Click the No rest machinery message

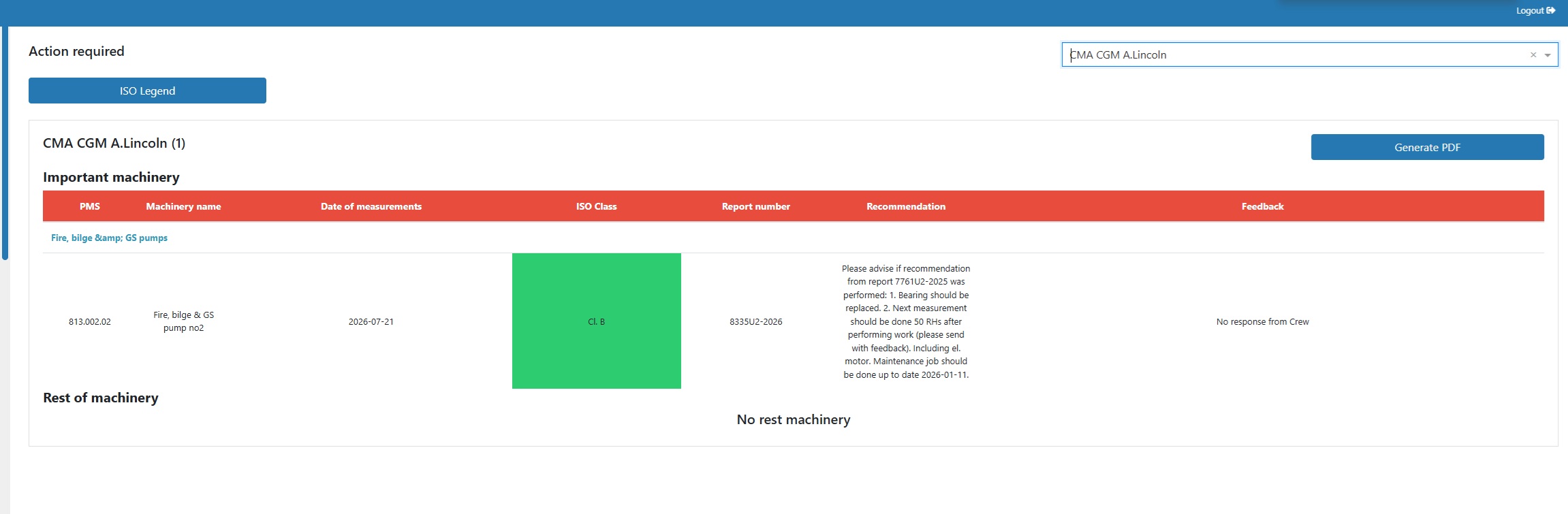(x=794, y=419)
